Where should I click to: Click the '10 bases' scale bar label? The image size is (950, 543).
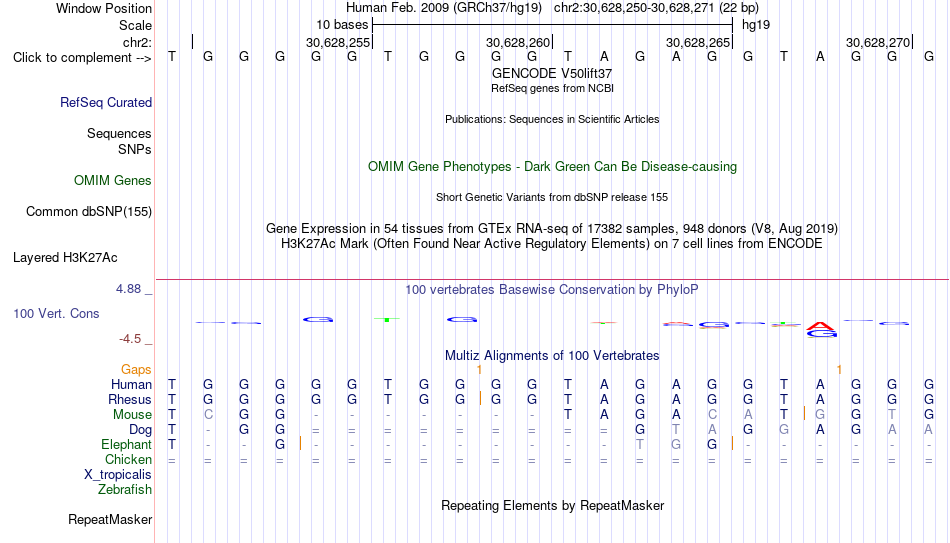342,25
